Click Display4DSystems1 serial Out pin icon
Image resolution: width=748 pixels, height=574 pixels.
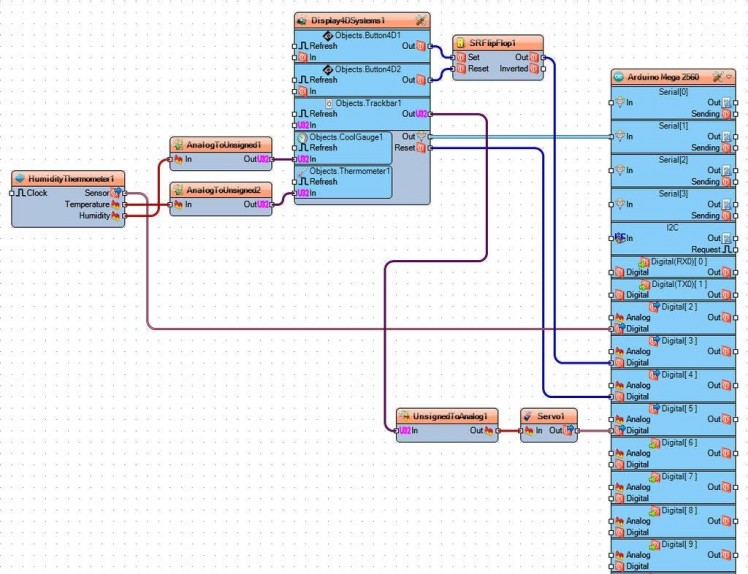pos(422,136)
